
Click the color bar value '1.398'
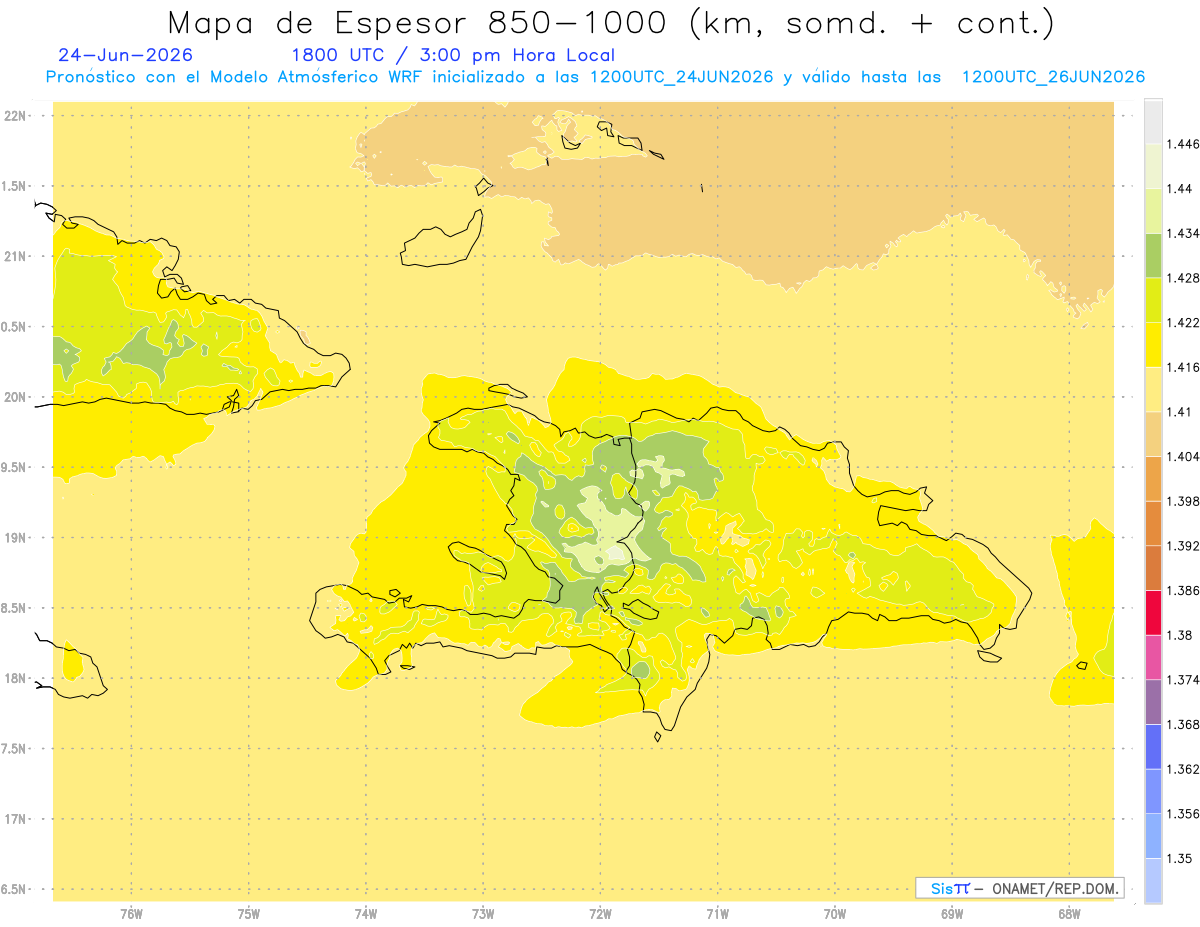click(1183, 501)
